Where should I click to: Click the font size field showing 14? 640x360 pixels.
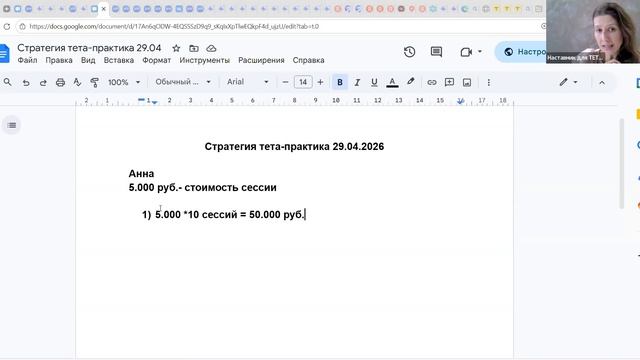(303, 82)
